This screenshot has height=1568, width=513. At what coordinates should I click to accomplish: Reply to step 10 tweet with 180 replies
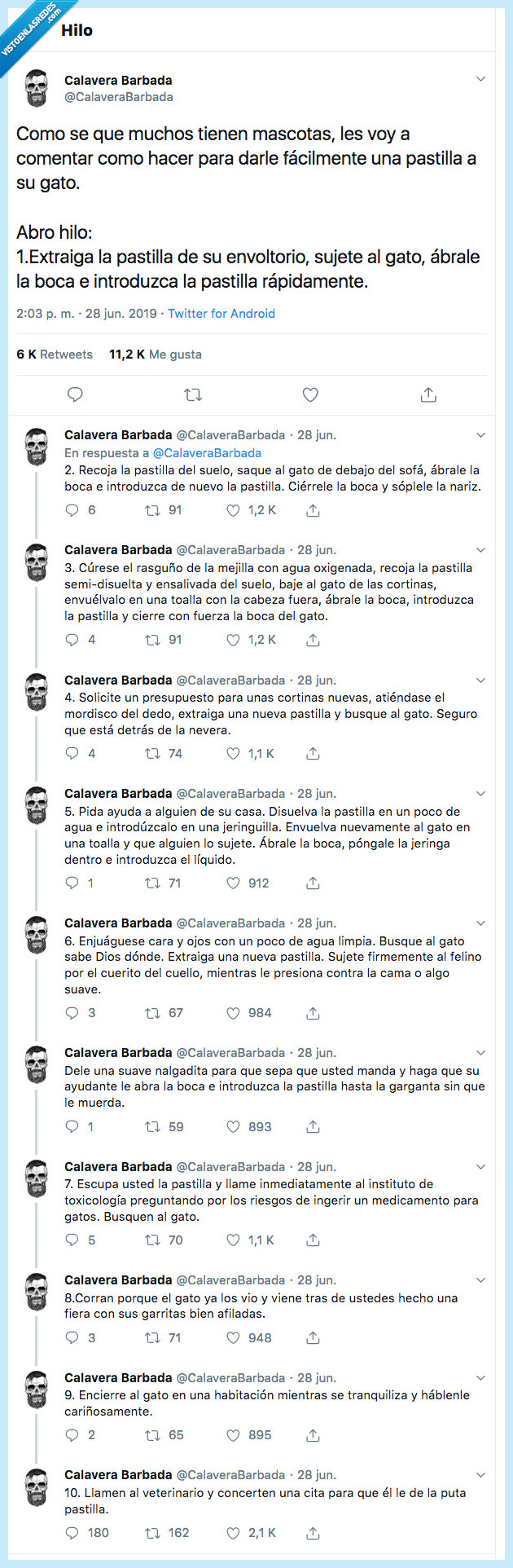click(72, 1533)
